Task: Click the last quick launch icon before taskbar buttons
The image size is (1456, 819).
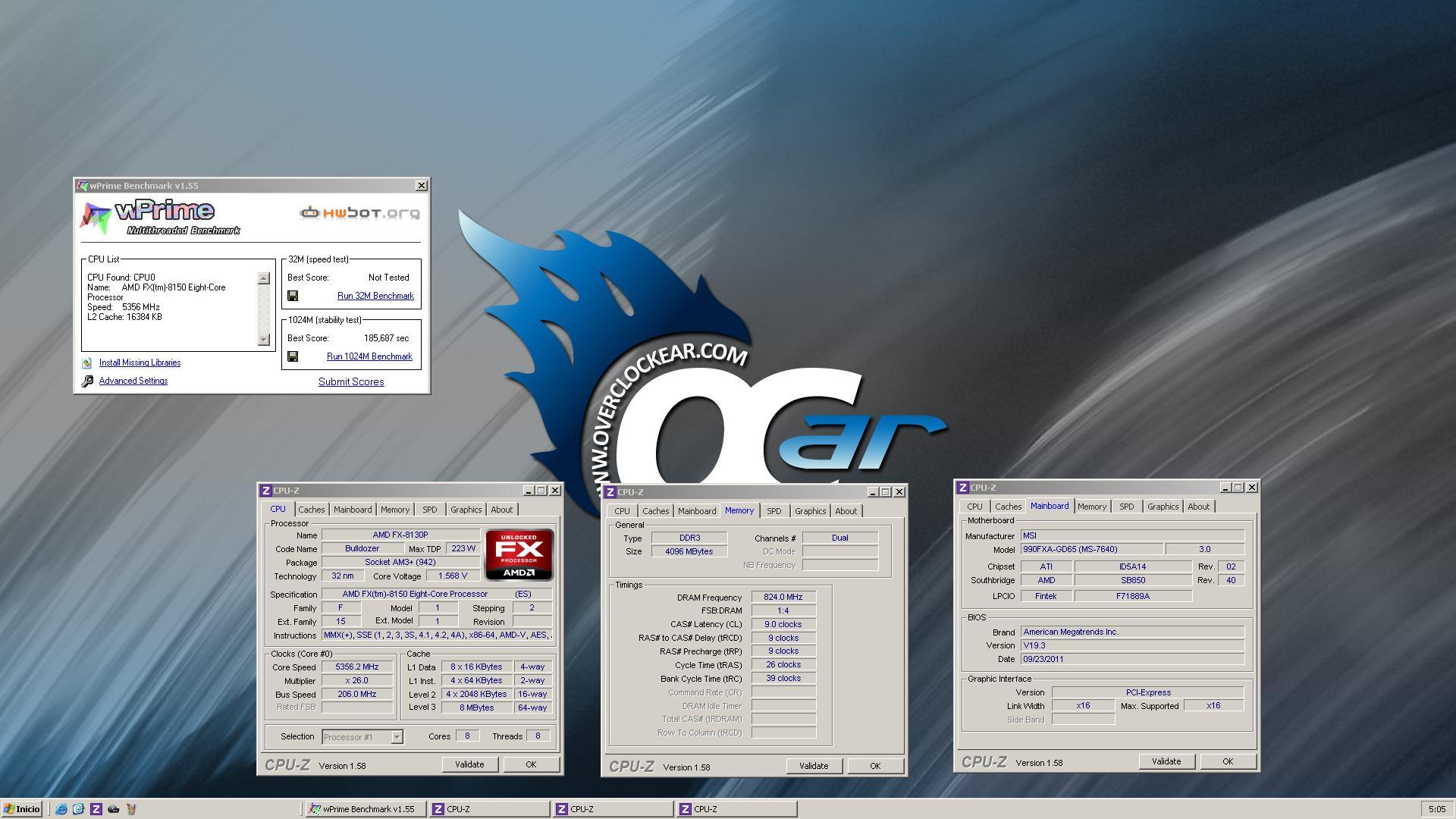Action: pyautogui.click(x=130, y=809)
